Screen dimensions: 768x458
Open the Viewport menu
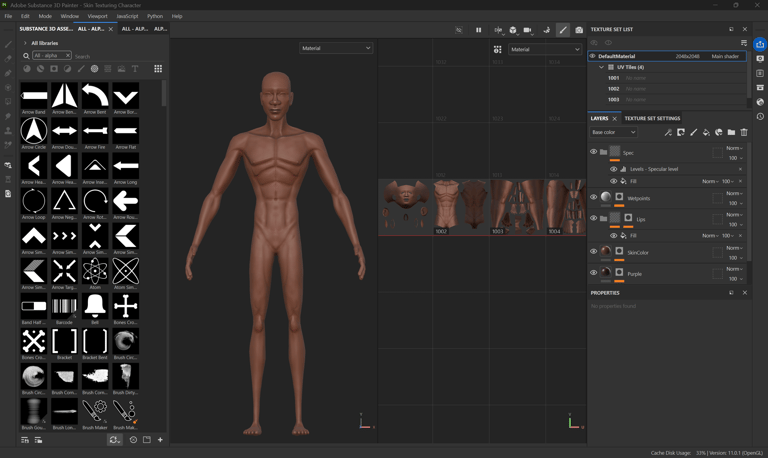point(97,16)
